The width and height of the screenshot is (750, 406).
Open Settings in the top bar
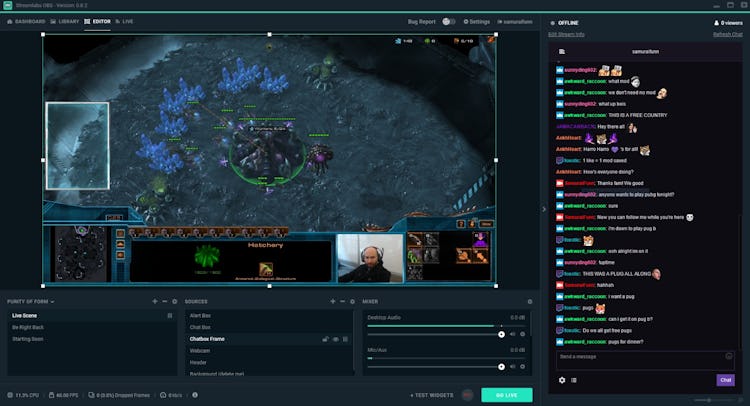(477, 22)
